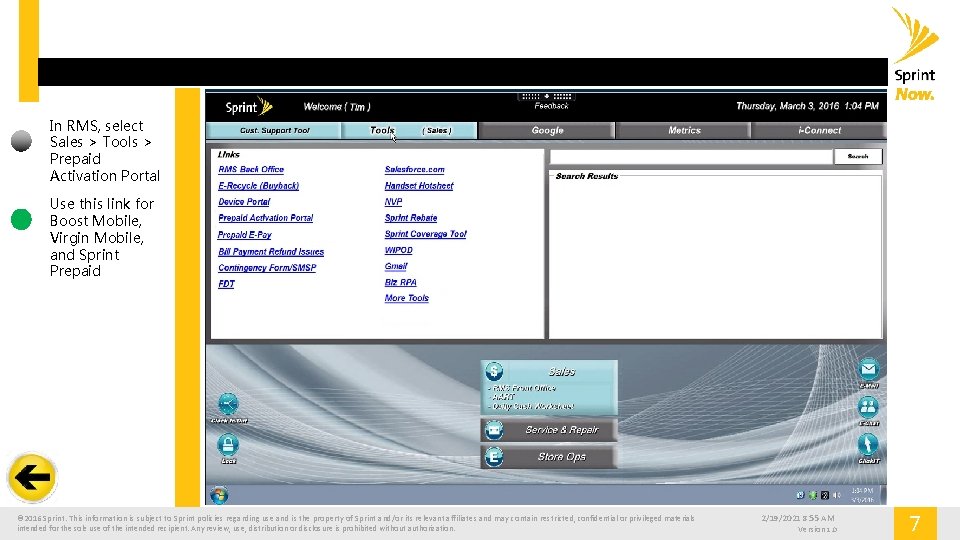The image size is (960, 540).
Task: Click the clock icon above Lock
Action: (228, 404)
